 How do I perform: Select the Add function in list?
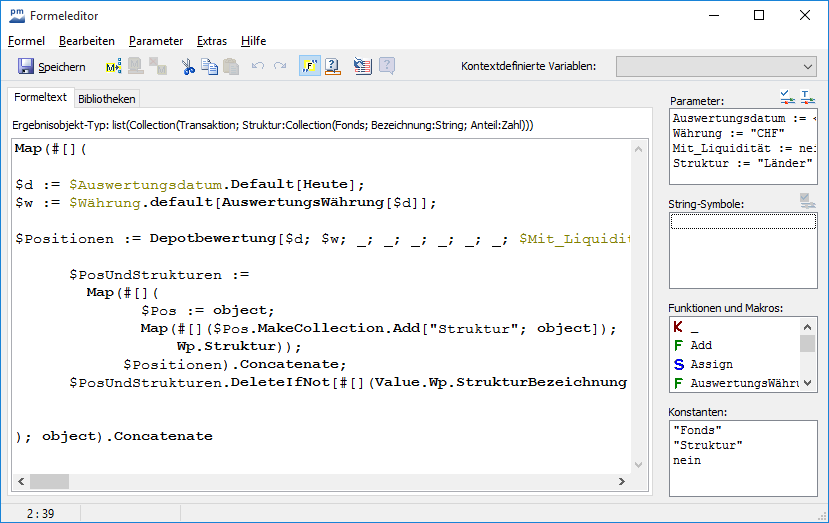(701, 345)
